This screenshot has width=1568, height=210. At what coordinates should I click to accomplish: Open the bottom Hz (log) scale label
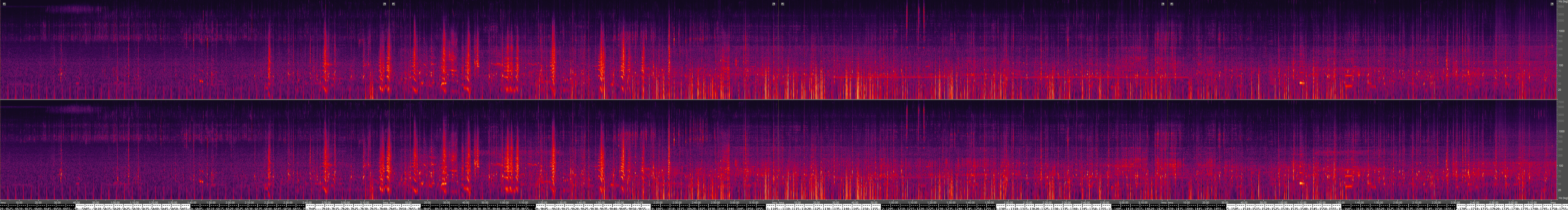(1562, 198)
